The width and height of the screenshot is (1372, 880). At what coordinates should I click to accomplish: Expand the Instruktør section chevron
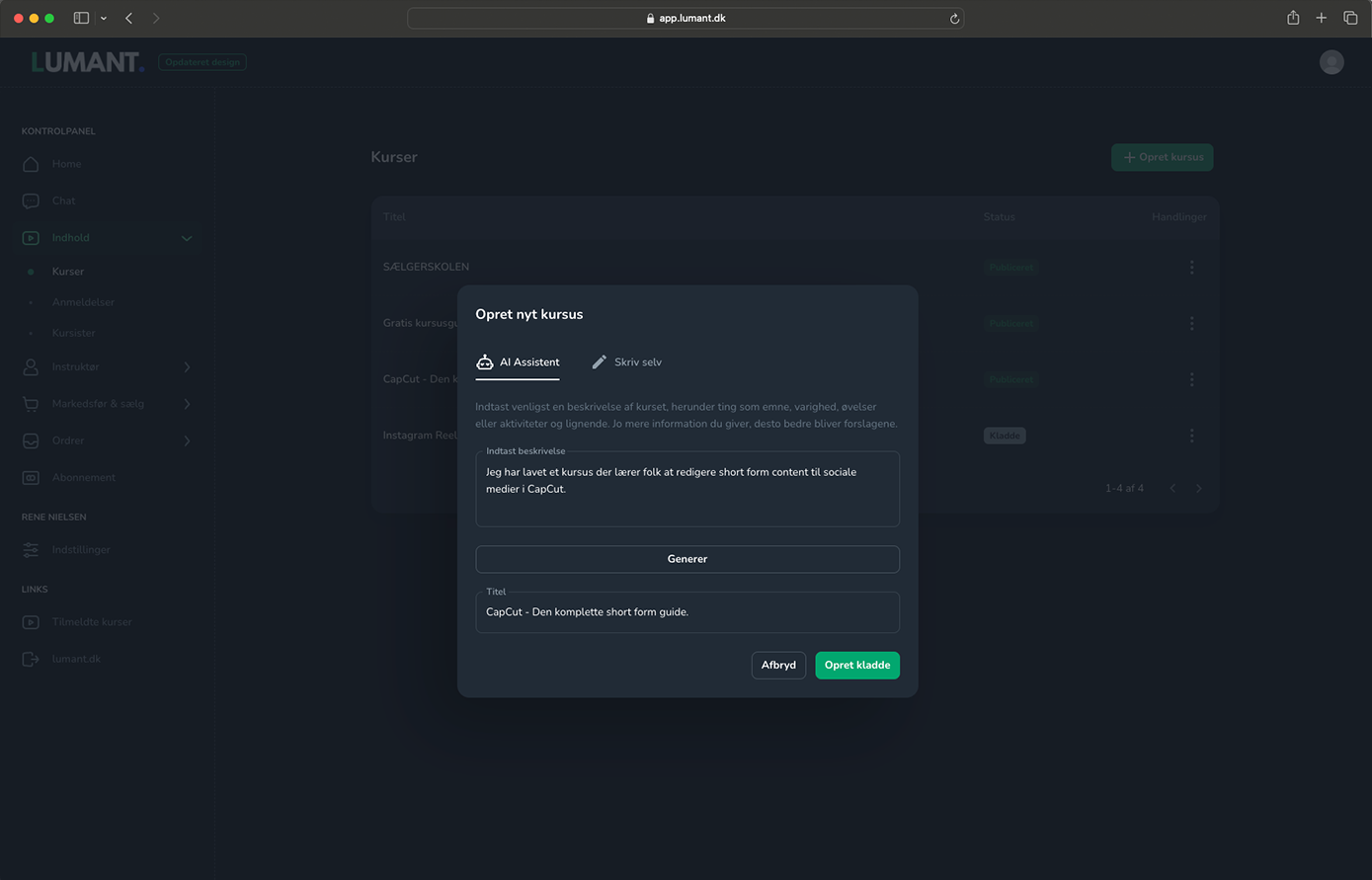(x=187, y=367)
